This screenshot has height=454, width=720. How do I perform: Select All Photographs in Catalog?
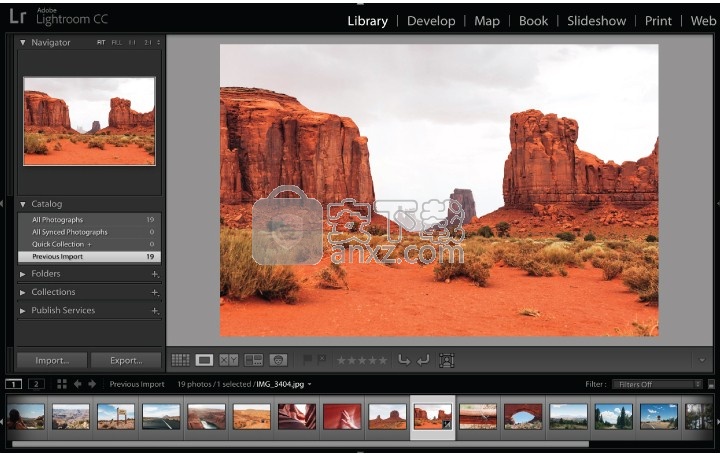click(90, 219)
